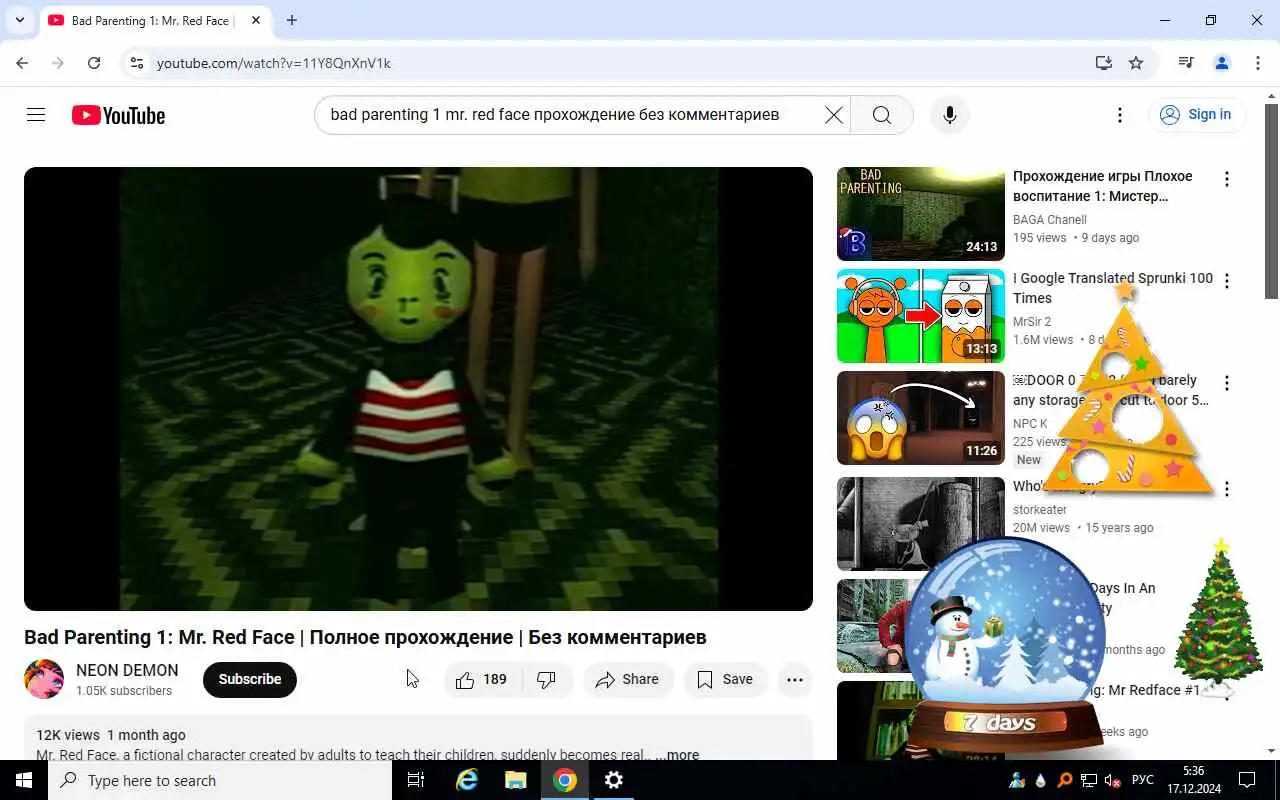The image size is (1280, 800).
Task: Open Internet Explorer on taskbar
Action: coord(467,780)
